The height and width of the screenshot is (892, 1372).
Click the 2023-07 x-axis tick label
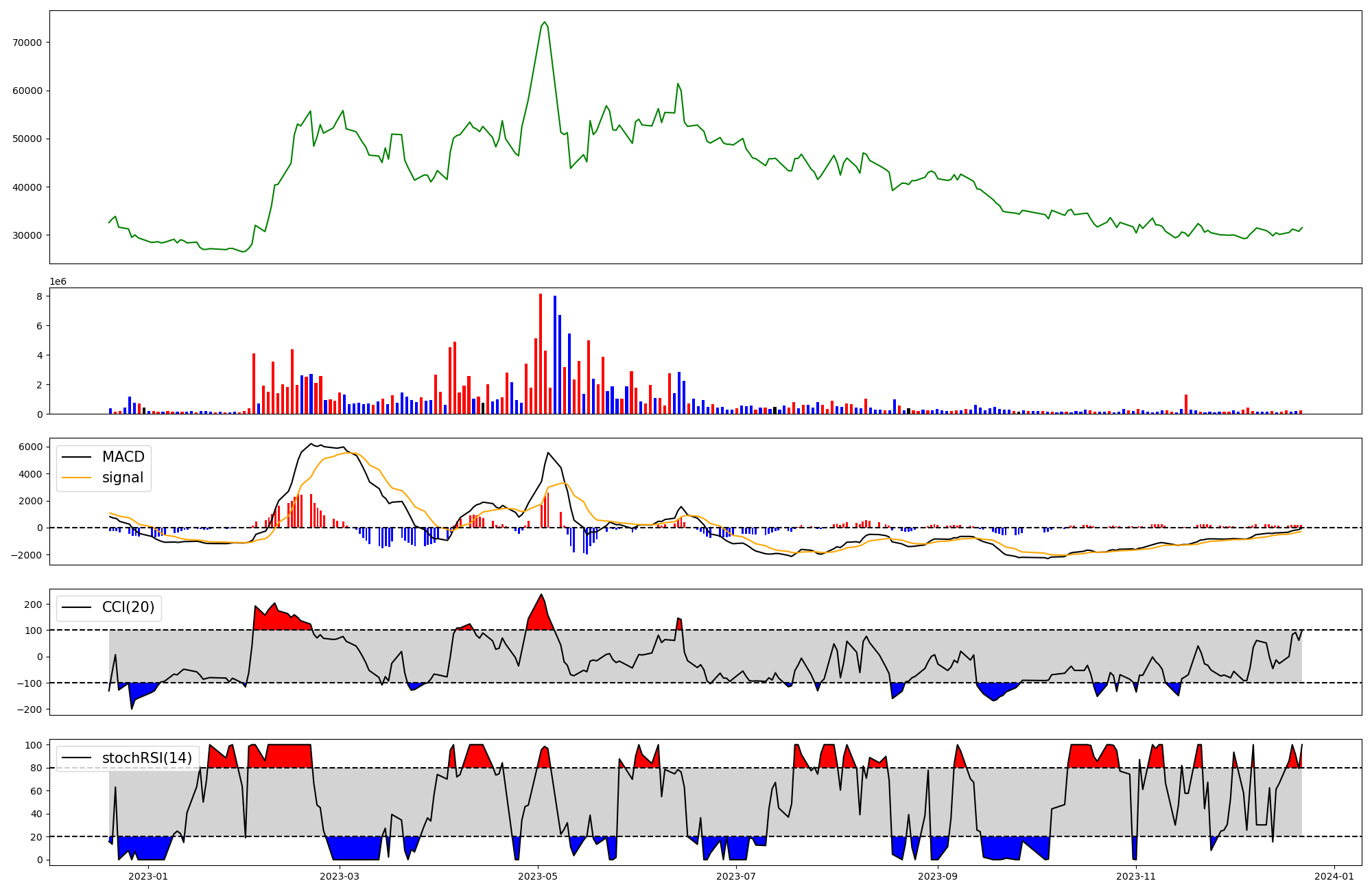pos(736,876)
